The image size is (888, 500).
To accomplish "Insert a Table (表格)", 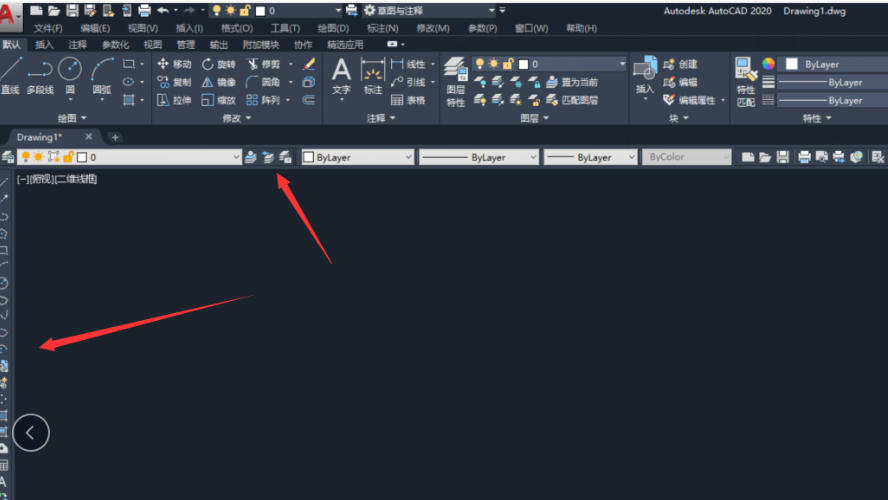I will point(408,100).
